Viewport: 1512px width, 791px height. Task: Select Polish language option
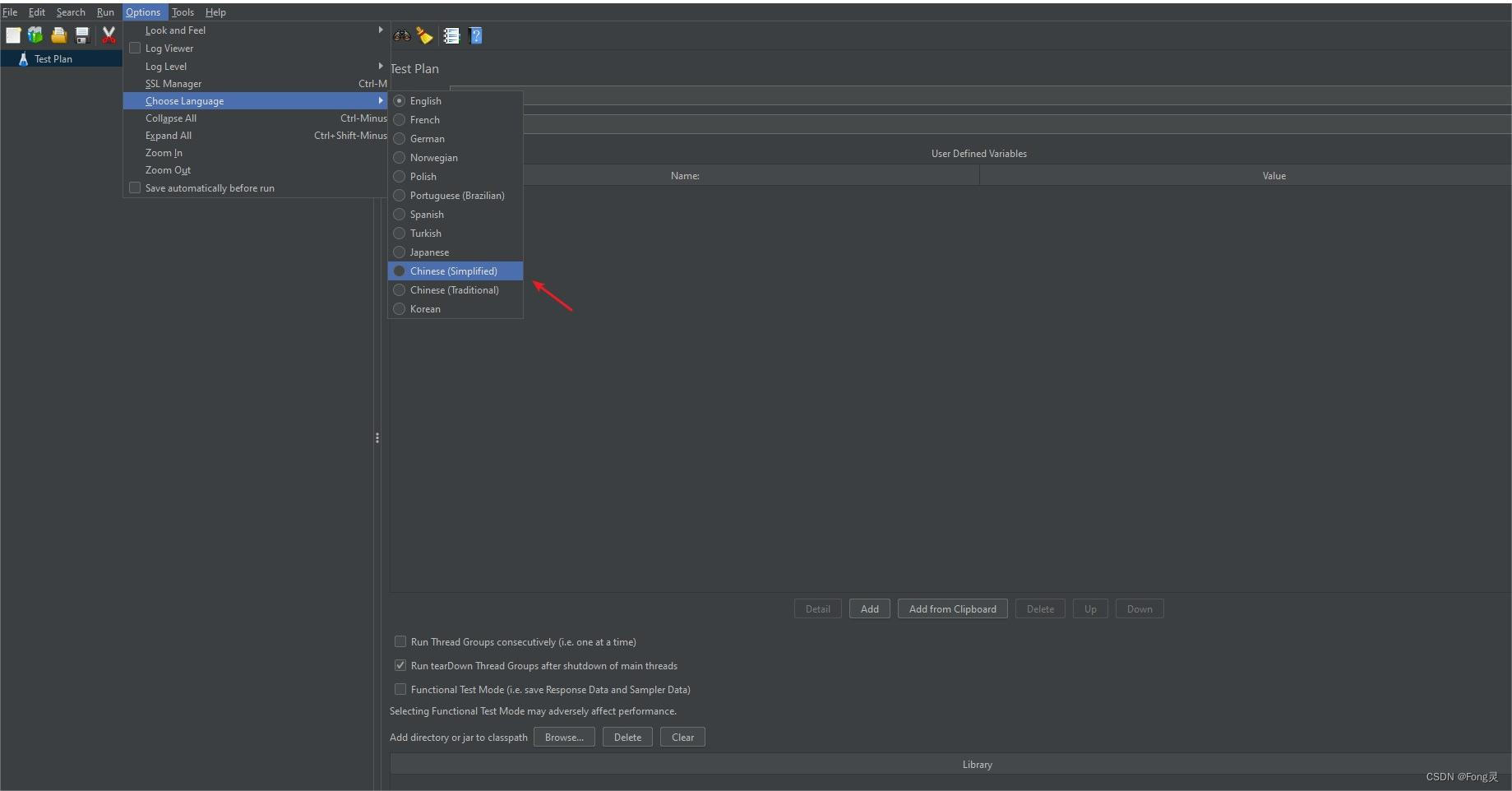point(455,177)
